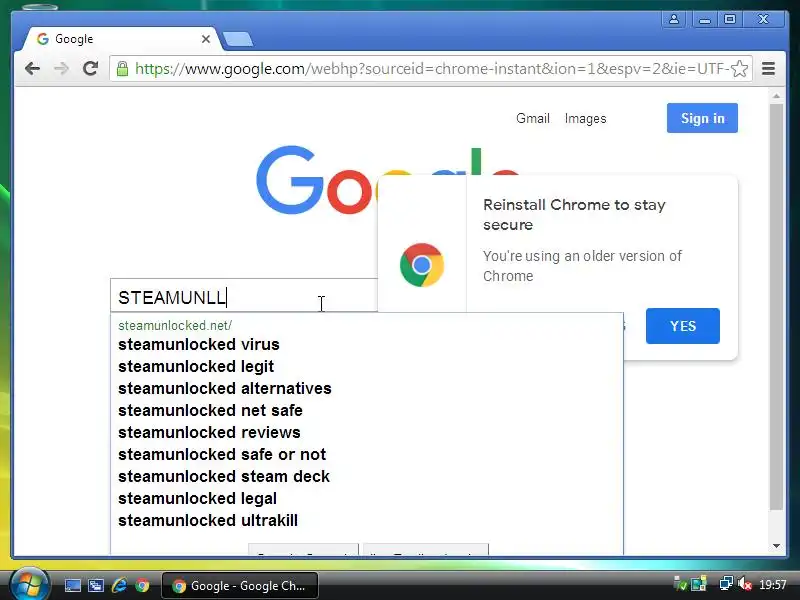Click the first system tray icon with green check

coord(680,583)
